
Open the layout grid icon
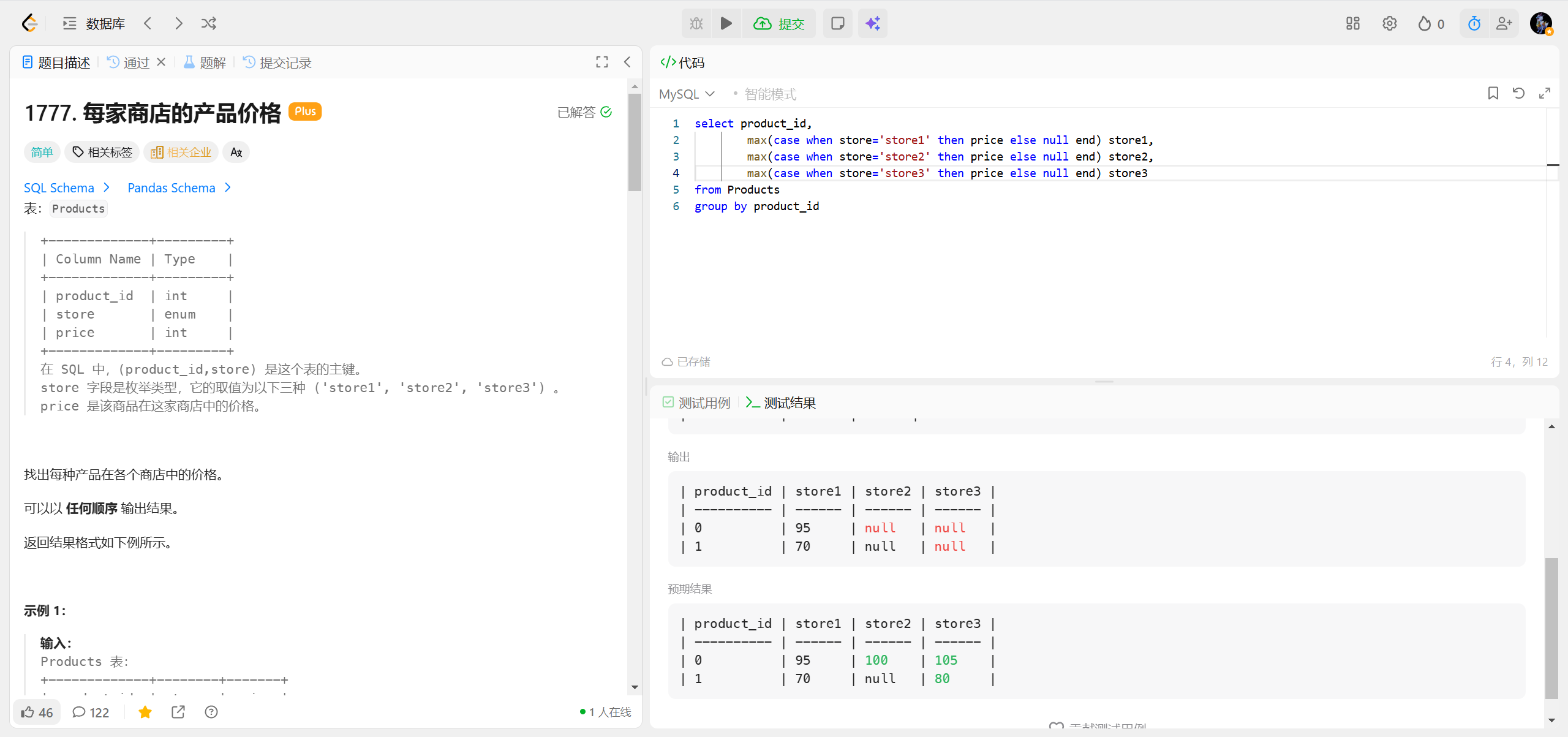pyautogui.click(x=1352, y=23)
